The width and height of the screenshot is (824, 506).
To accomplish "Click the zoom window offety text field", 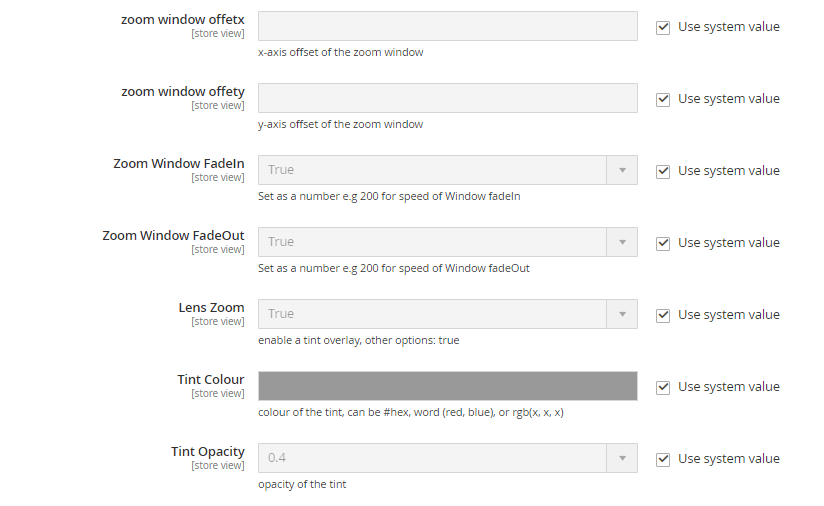I will tap(447, 98).
